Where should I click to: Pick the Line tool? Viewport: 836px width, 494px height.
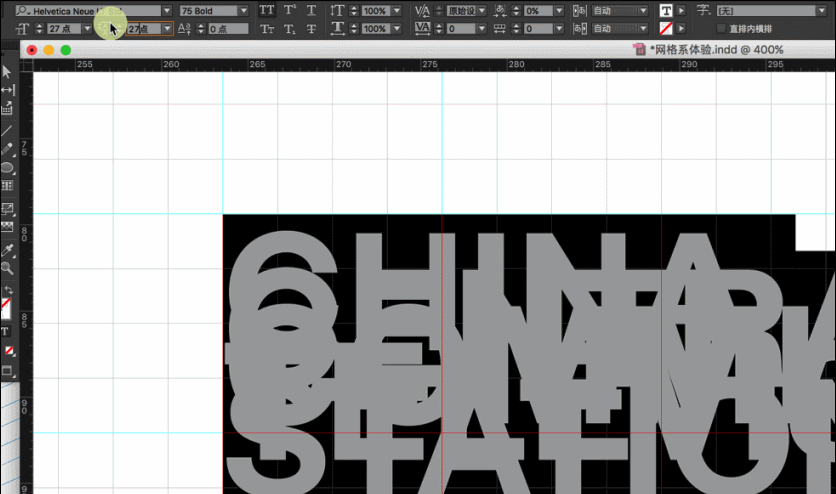6,130
